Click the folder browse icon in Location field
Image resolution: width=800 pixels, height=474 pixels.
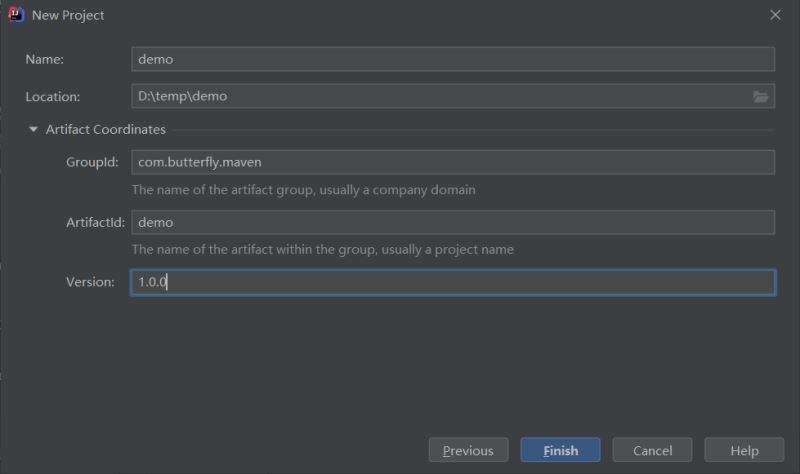coord(760,96)
